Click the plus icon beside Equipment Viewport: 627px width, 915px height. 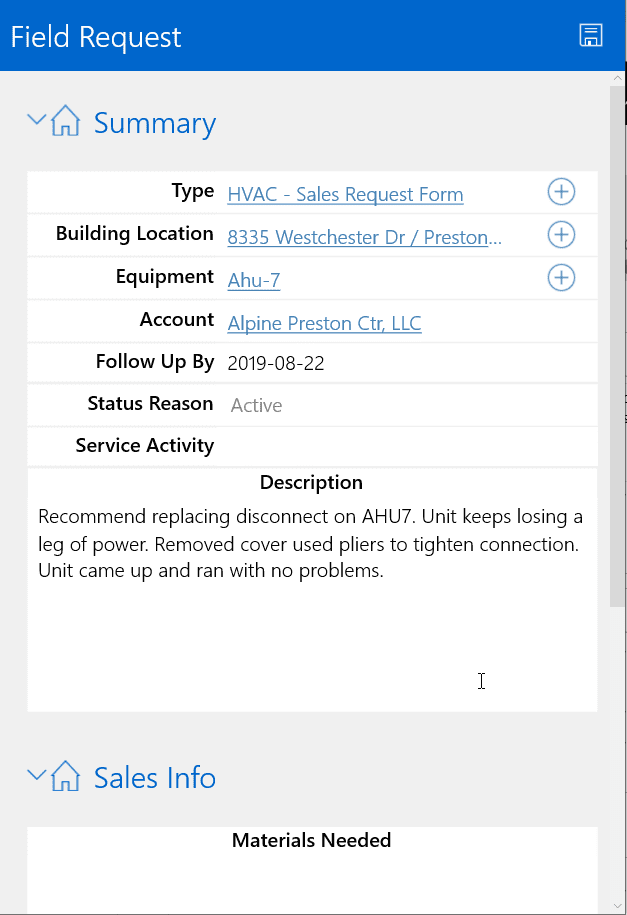click(x=561, y=278)
